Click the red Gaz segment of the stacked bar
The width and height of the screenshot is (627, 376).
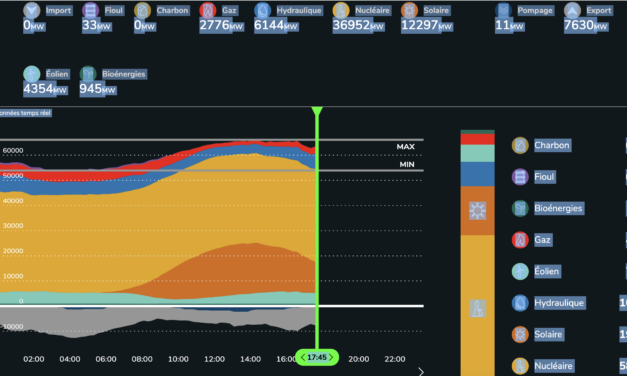tap(477, 139)
